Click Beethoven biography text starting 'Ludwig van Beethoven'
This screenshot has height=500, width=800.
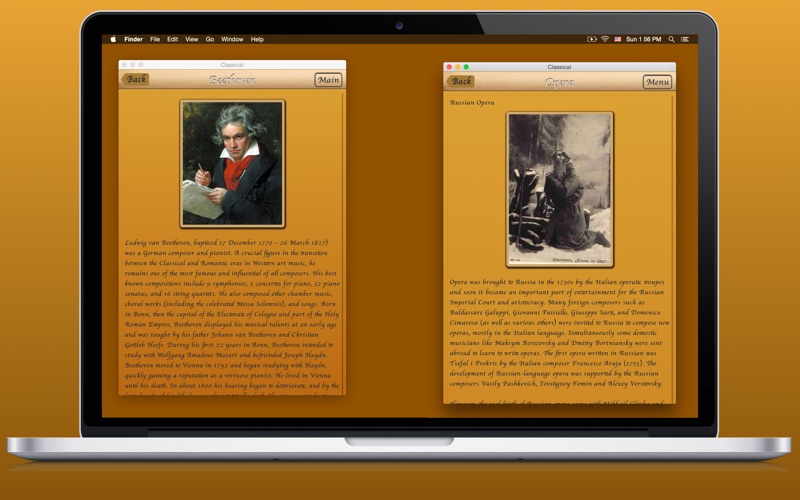[232, 316]
